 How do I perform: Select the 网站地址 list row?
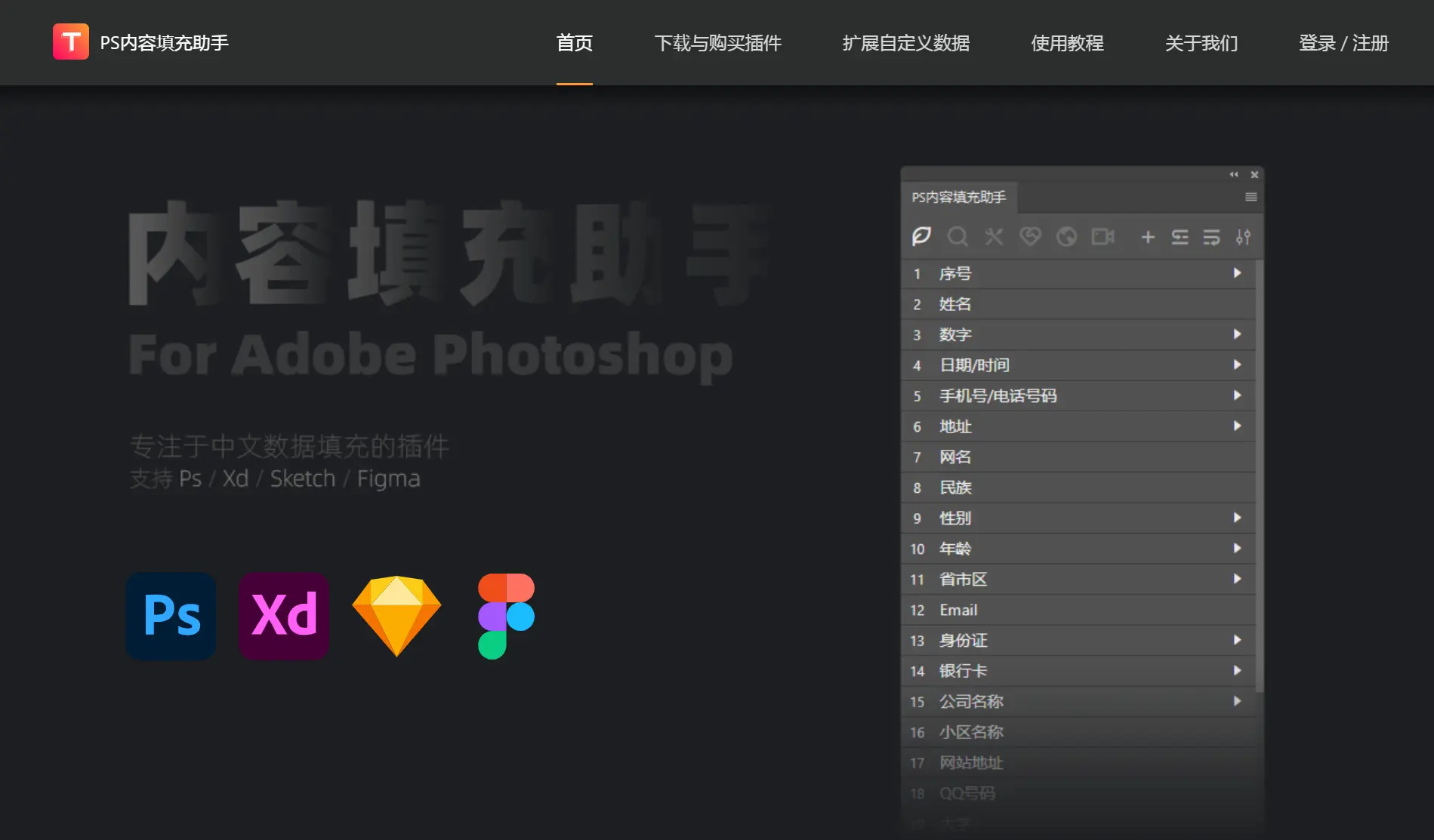click(x=1078, y=763)
